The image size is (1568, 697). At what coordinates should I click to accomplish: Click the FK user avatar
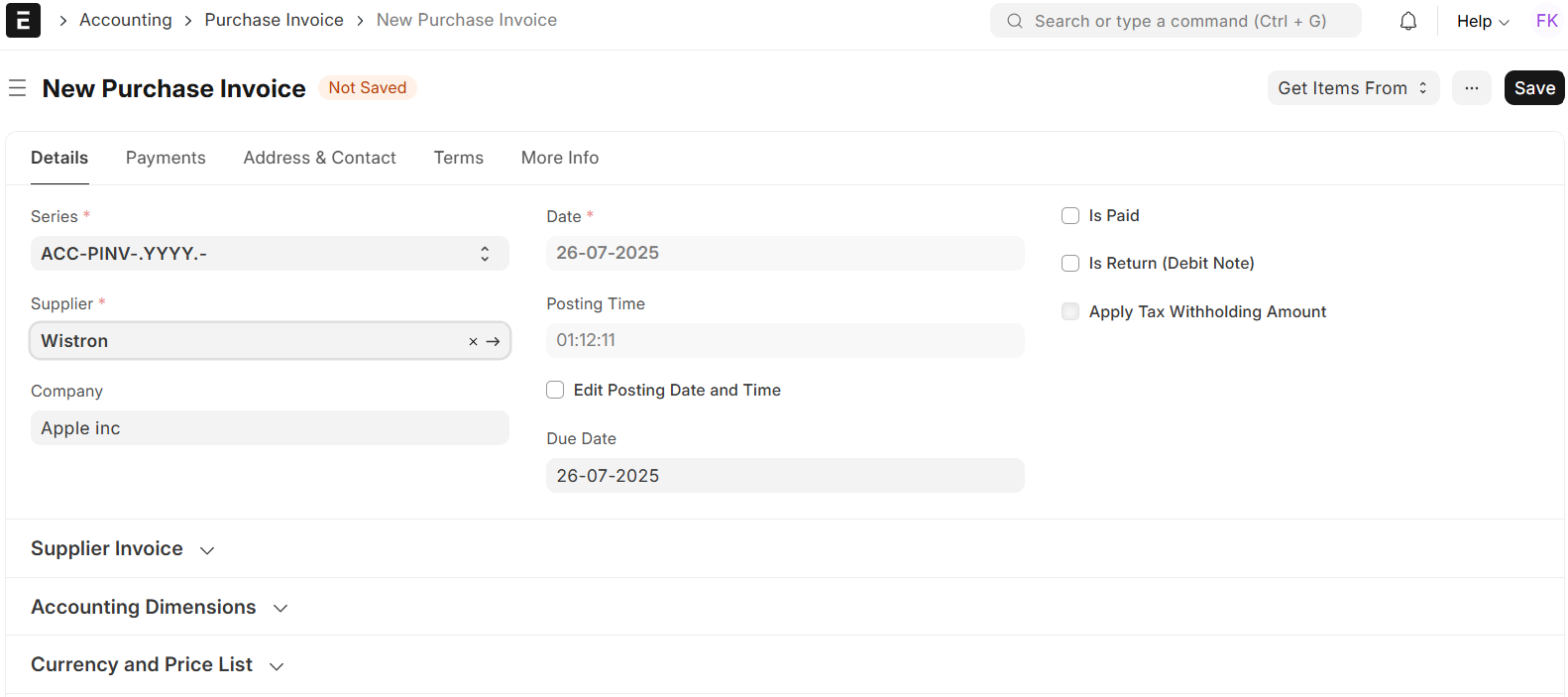pyautogui.click(x=1546, y=21)
